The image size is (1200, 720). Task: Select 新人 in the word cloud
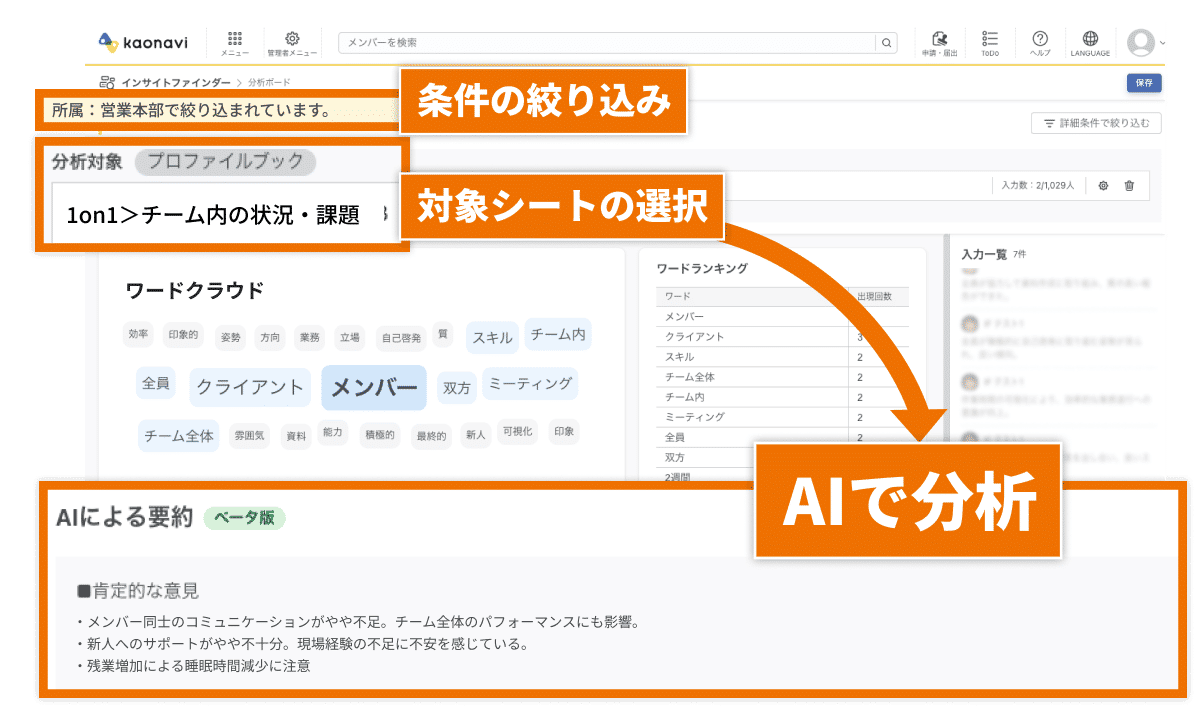pyautogui.click(x=475, y=435)
